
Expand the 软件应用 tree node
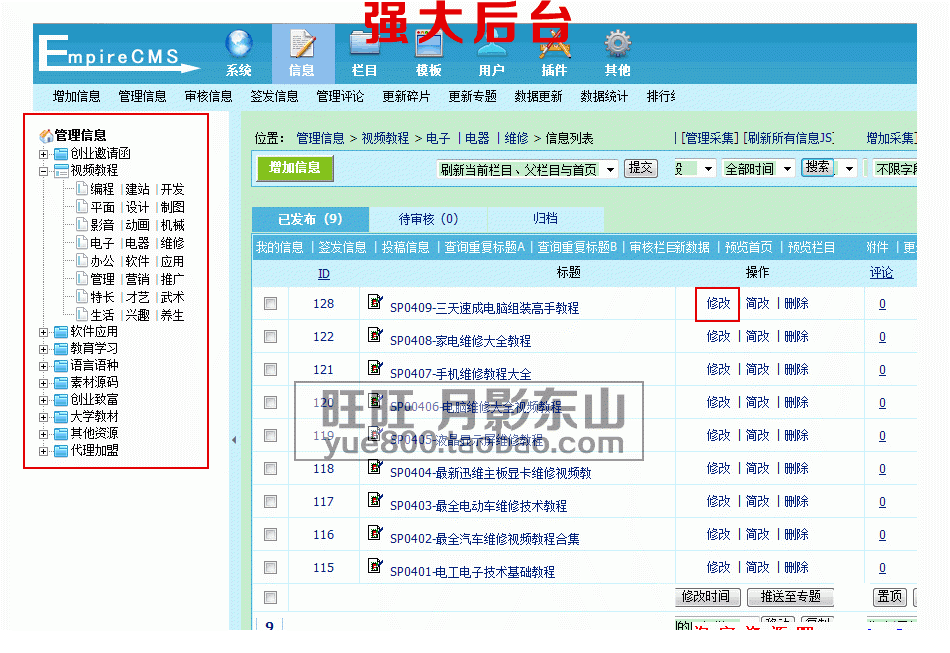[x=43, y=333]
